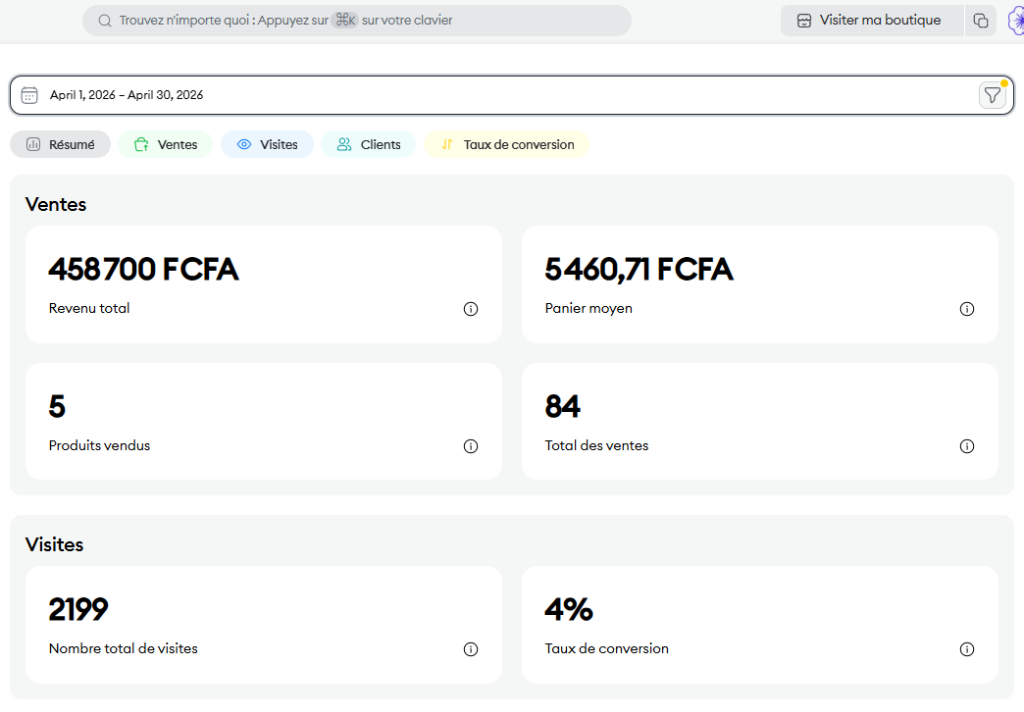
Task: Click the '5' products sold value
Action: coord(57,406)
